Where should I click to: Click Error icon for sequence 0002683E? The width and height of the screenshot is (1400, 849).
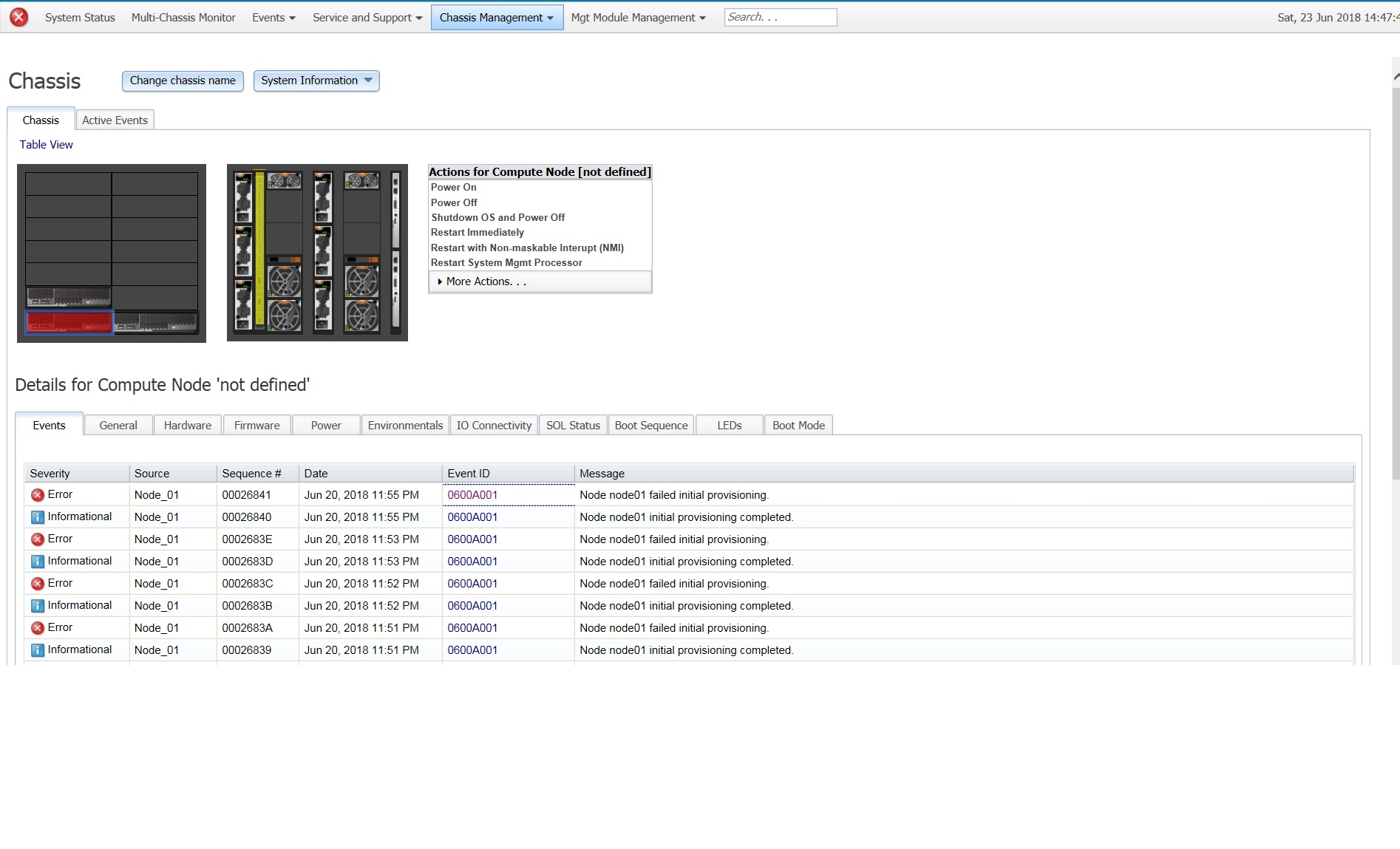[37, 539]
